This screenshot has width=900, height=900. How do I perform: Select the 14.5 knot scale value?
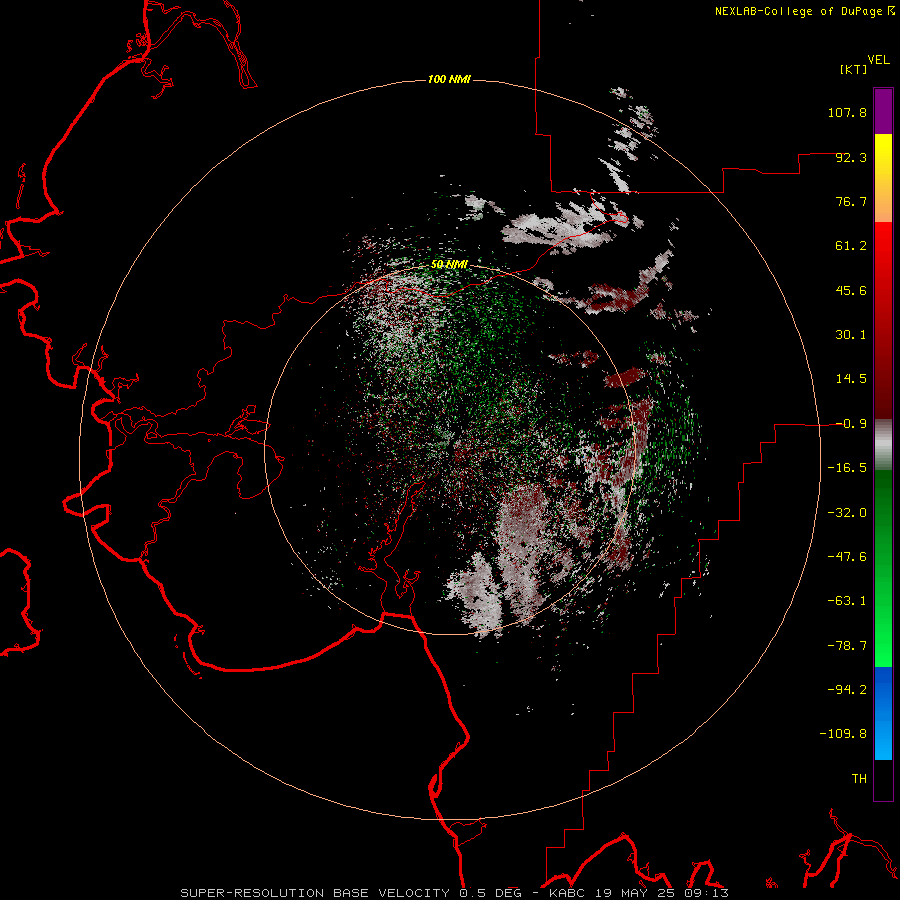851,379
